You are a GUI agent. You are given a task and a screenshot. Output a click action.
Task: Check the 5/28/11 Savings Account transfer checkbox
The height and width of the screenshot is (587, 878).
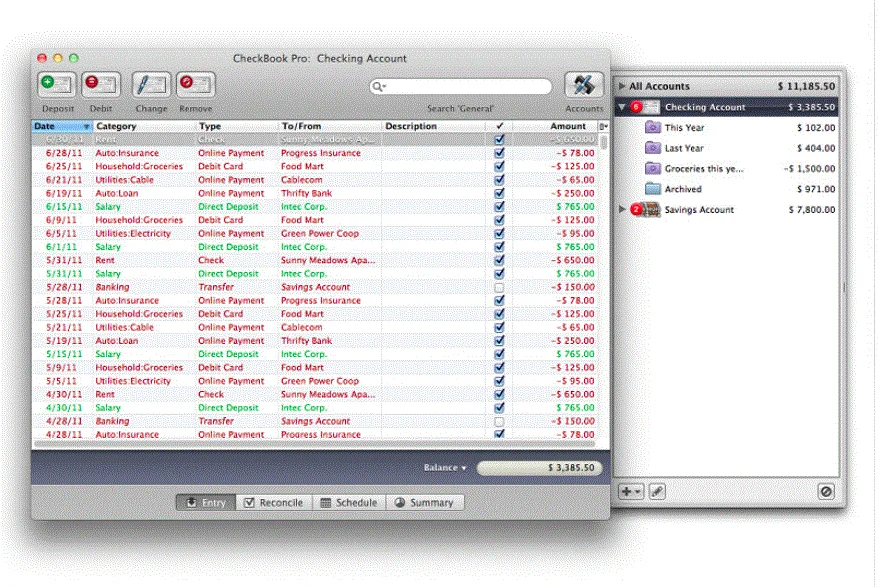click(499, 287)
